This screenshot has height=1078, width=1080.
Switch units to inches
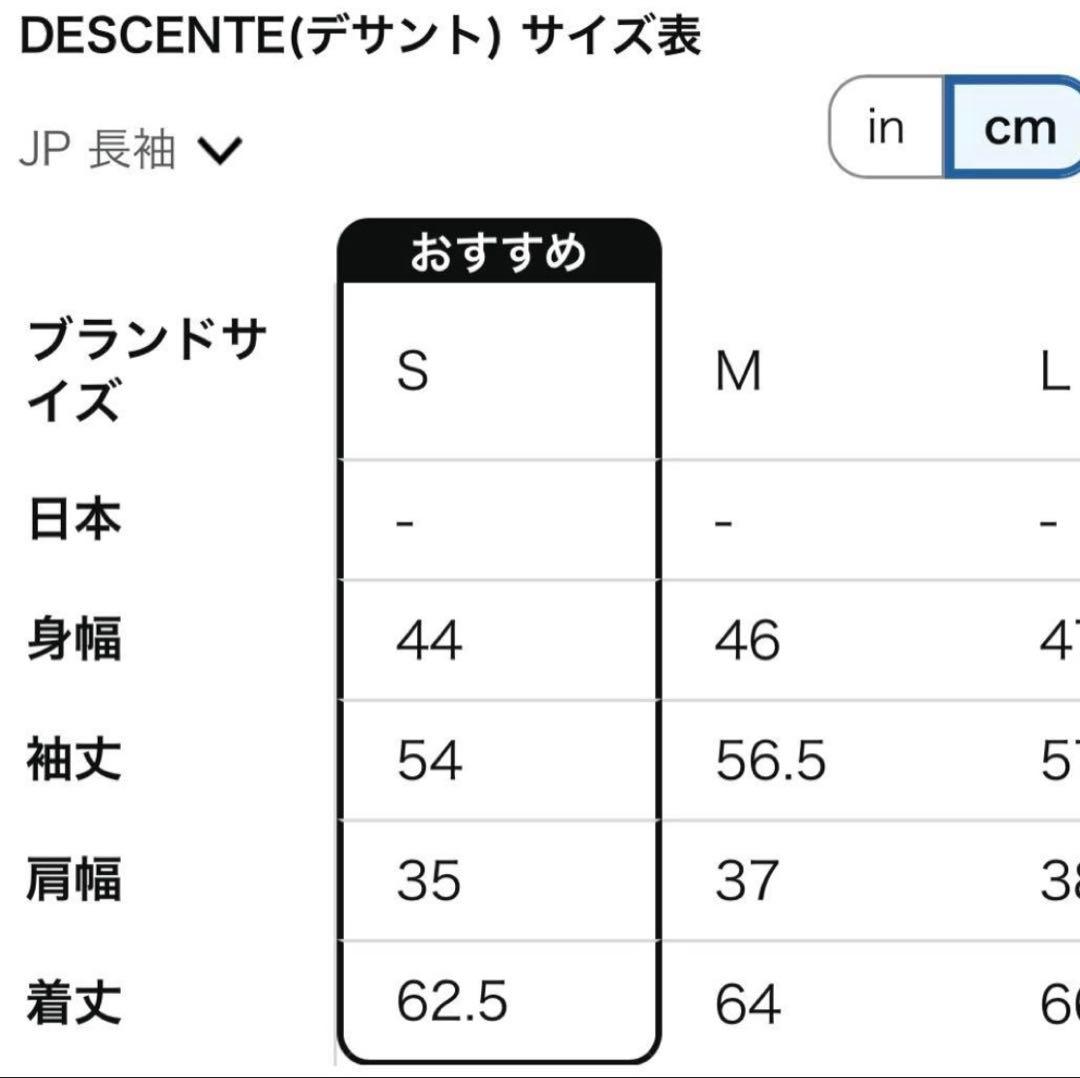click(x=884, y=128)
